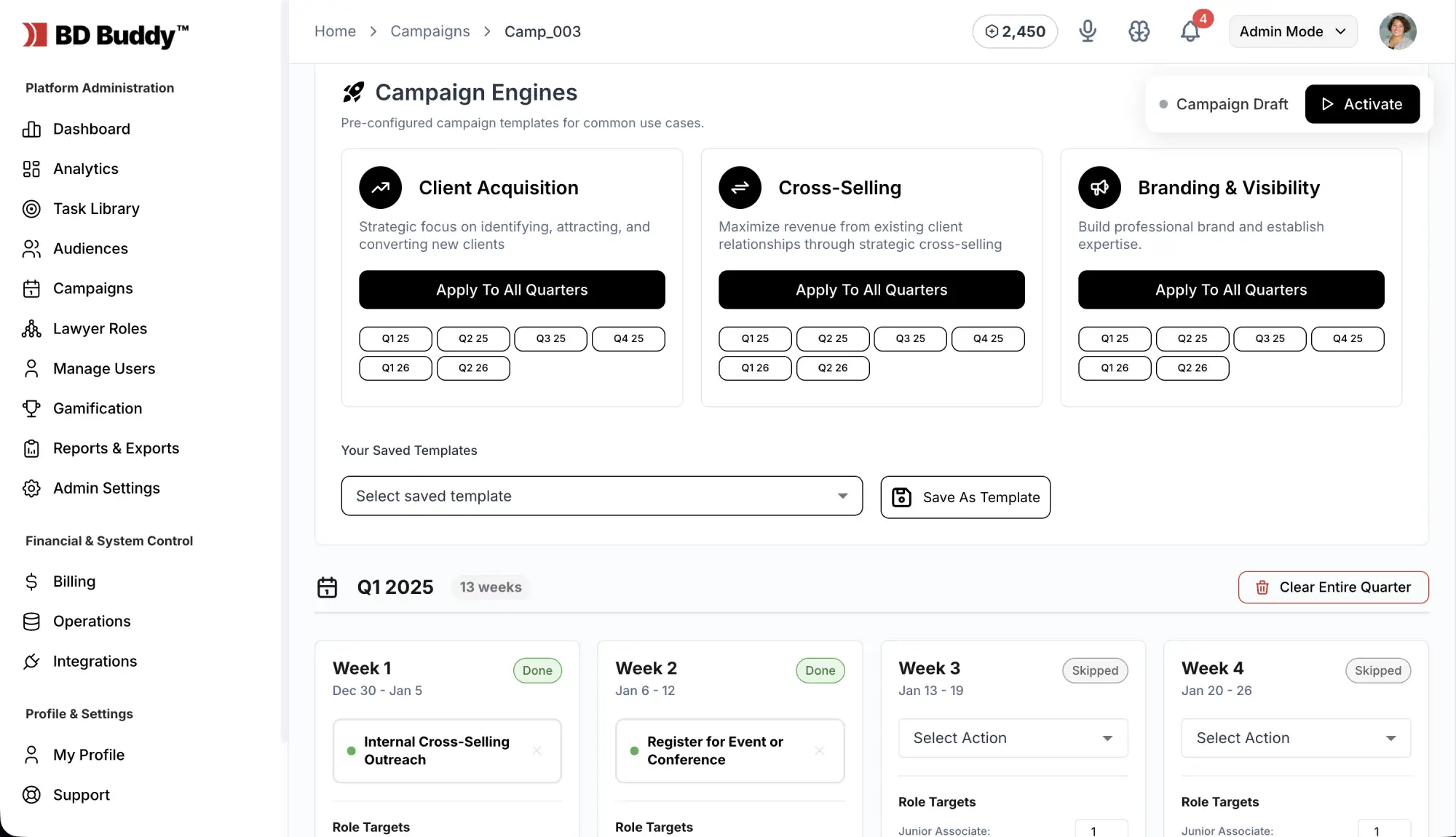1456x837 pixels.
Task: Click the microphone icon in header
Action: [x=1088, y=31]
